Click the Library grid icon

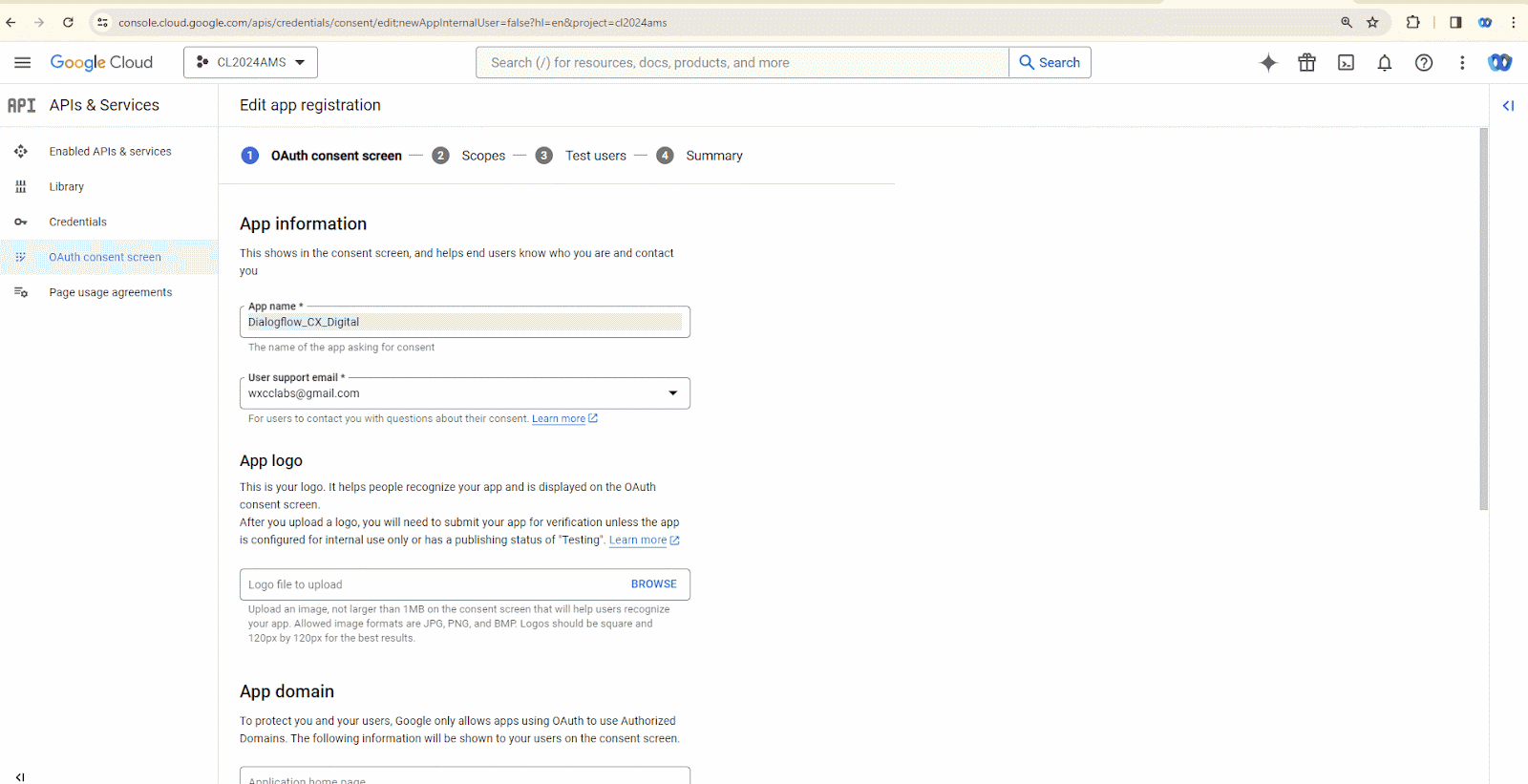click(21, 186)
